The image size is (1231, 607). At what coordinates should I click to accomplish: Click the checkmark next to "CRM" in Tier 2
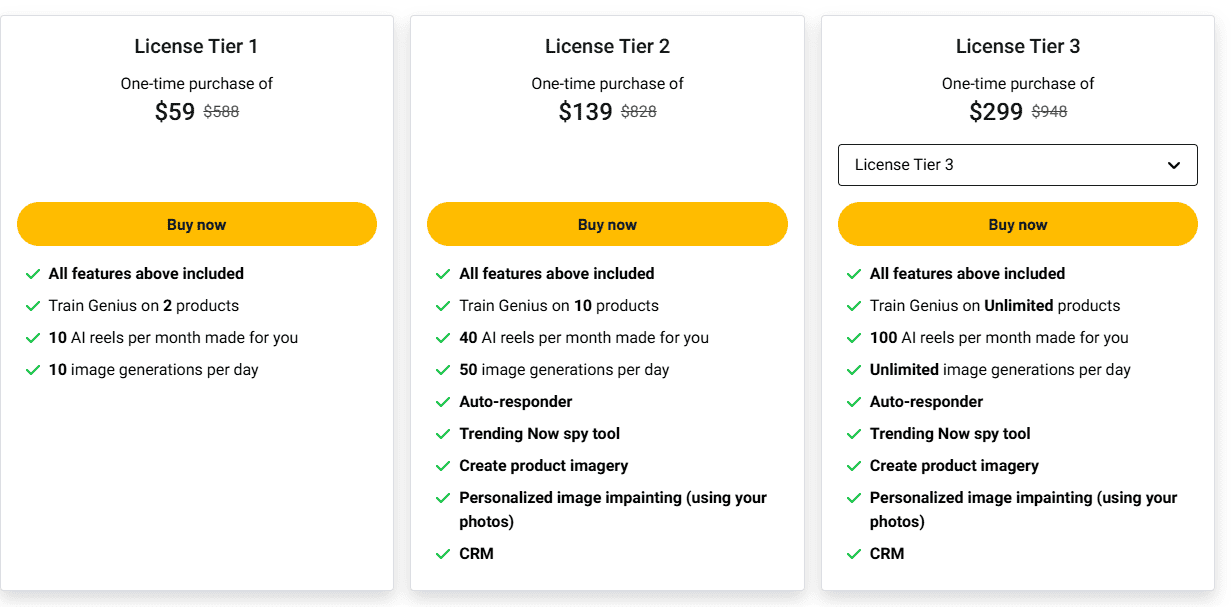[443, 553]
